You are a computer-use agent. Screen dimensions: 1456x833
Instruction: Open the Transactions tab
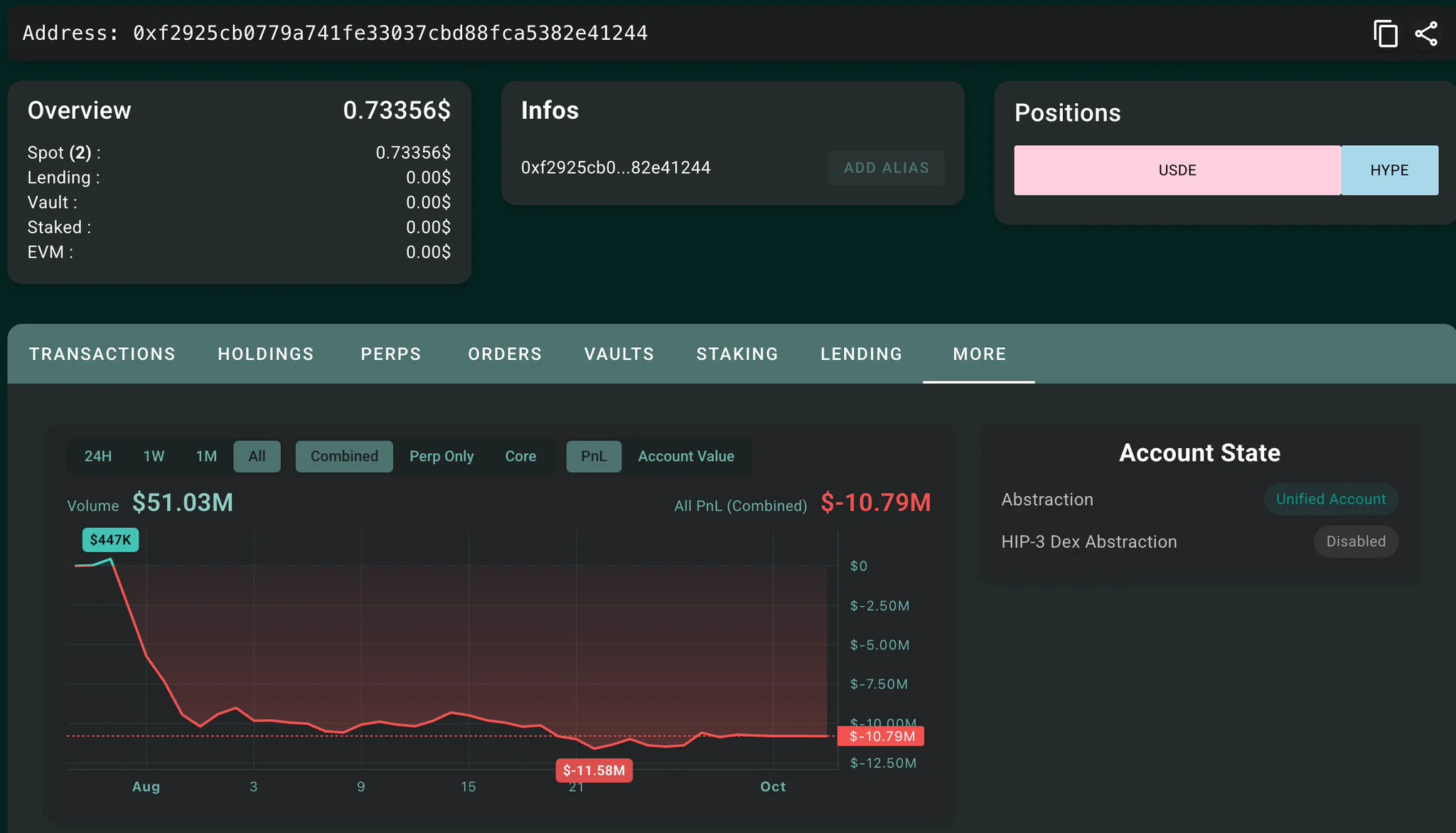click(102, 354)
